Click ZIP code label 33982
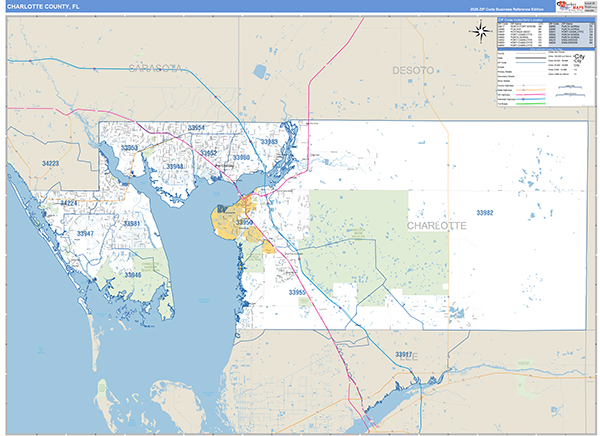This screenshot has width=600, height=436. 485,213
